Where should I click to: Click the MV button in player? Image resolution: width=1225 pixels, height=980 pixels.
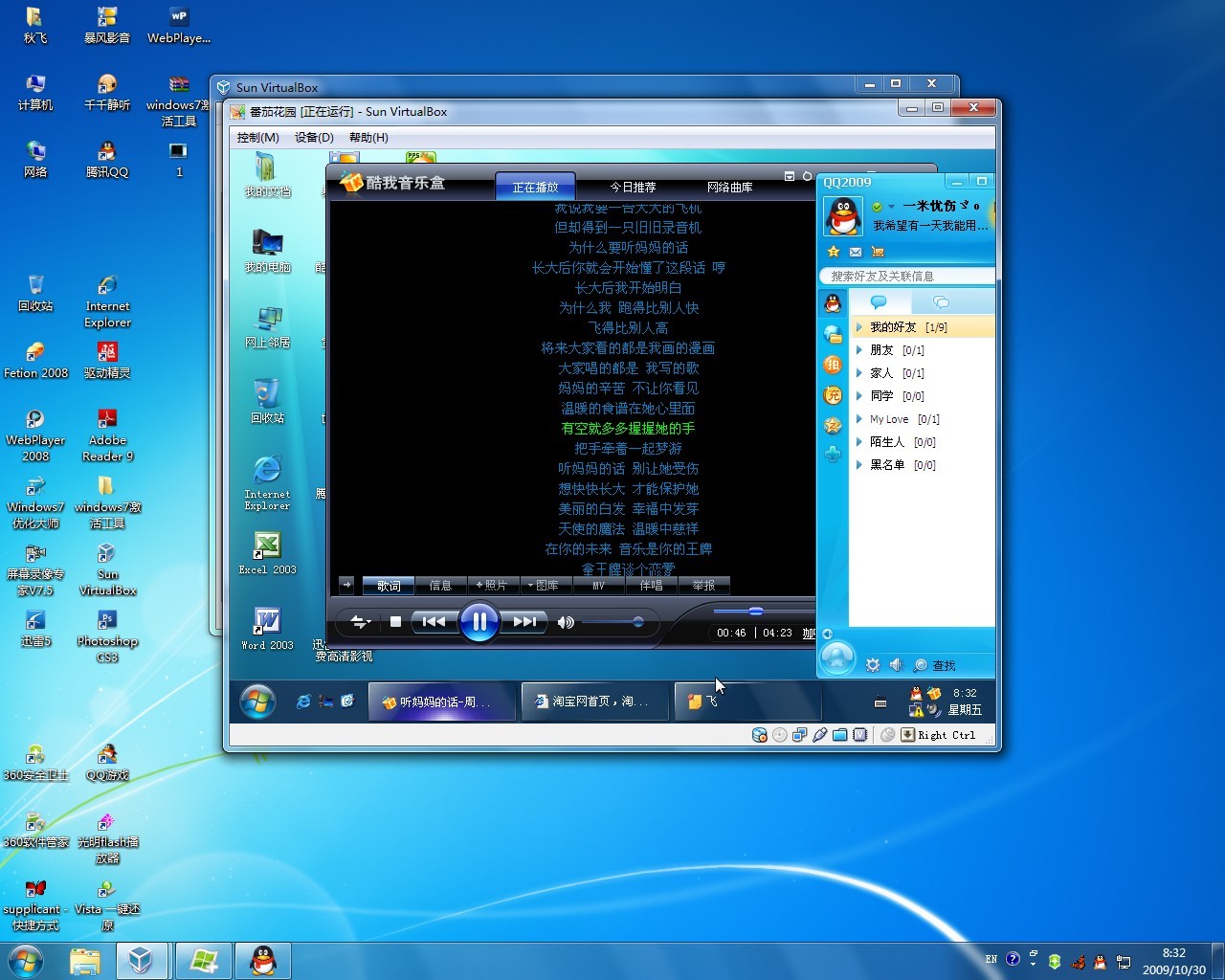598,585
